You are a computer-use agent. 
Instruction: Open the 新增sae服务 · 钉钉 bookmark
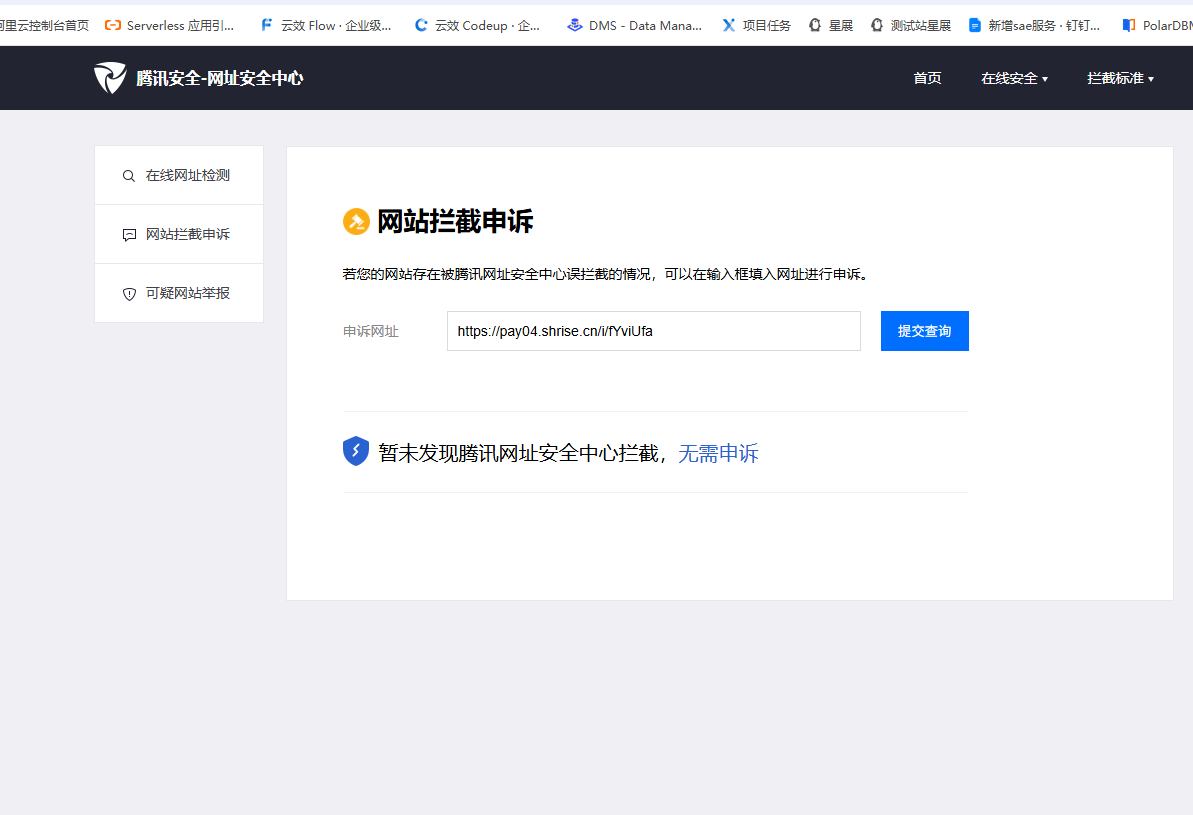pos(1034,25)
